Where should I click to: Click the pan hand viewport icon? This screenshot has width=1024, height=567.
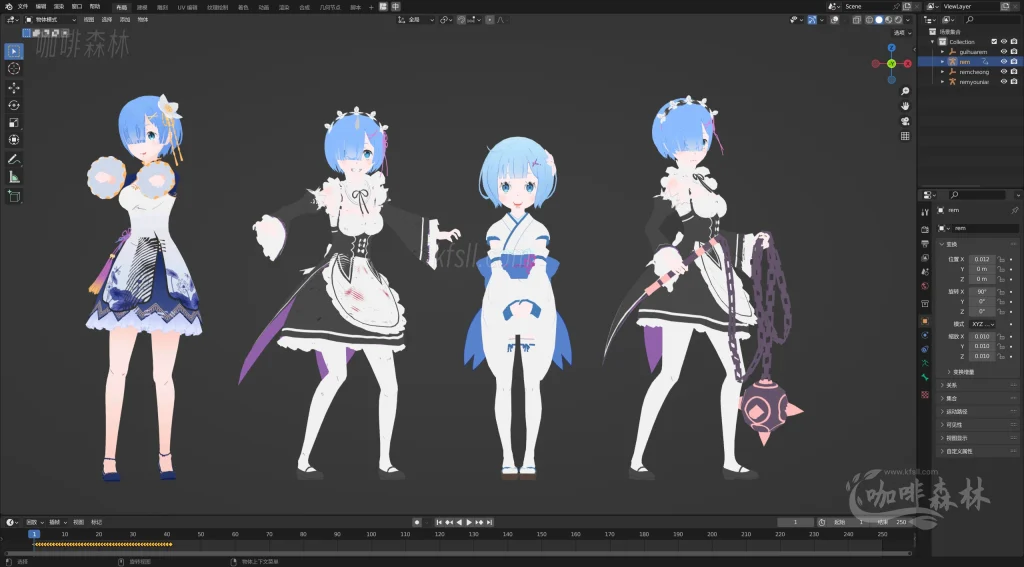click(x=905, y=106)
